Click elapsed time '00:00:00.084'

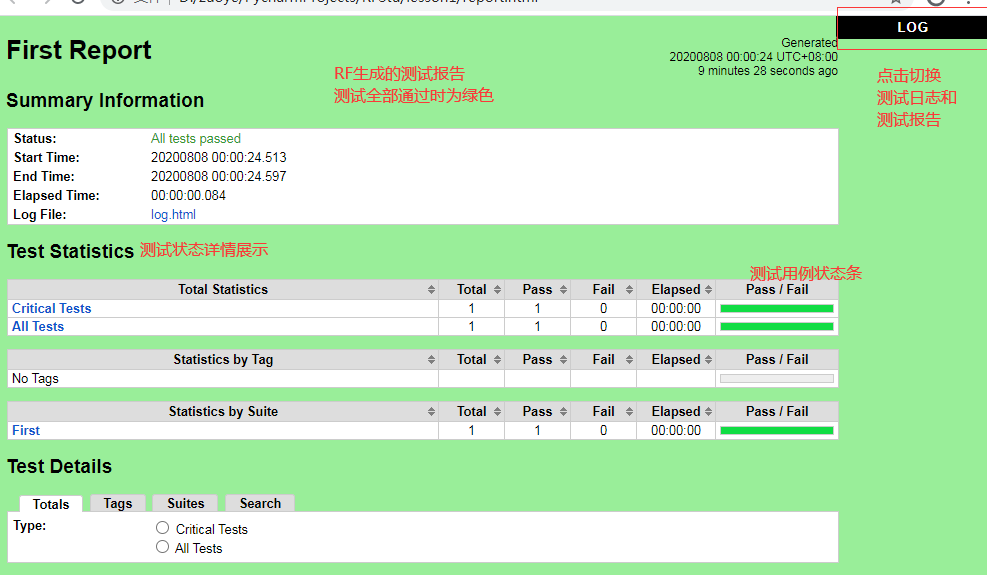(x=188, y=195)
